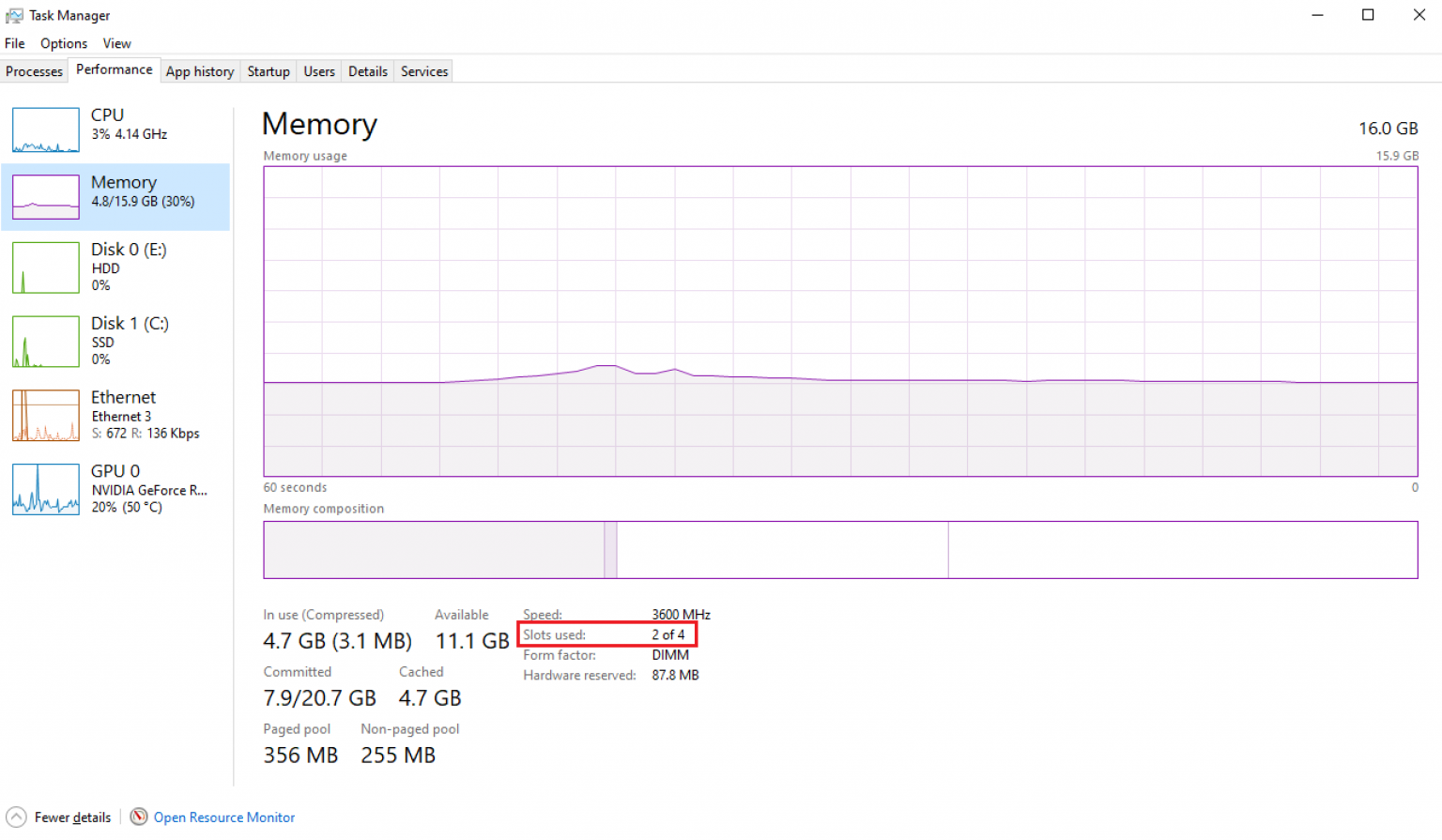Viewport: 1442px width, 840px height.
Task: Open Resource Monitor link
Action: [x=224, y=817]
